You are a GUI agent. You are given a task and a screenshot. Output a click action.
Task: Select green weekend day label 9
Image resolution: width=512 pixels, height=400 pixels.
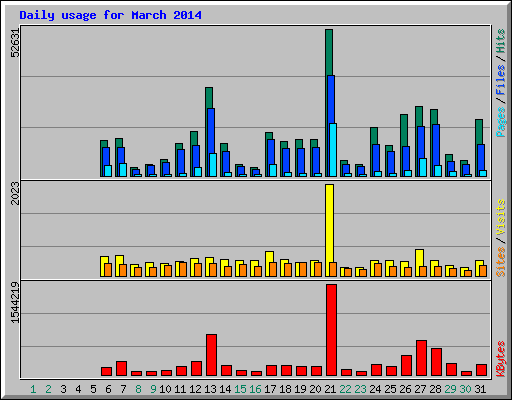pos(153,389)
